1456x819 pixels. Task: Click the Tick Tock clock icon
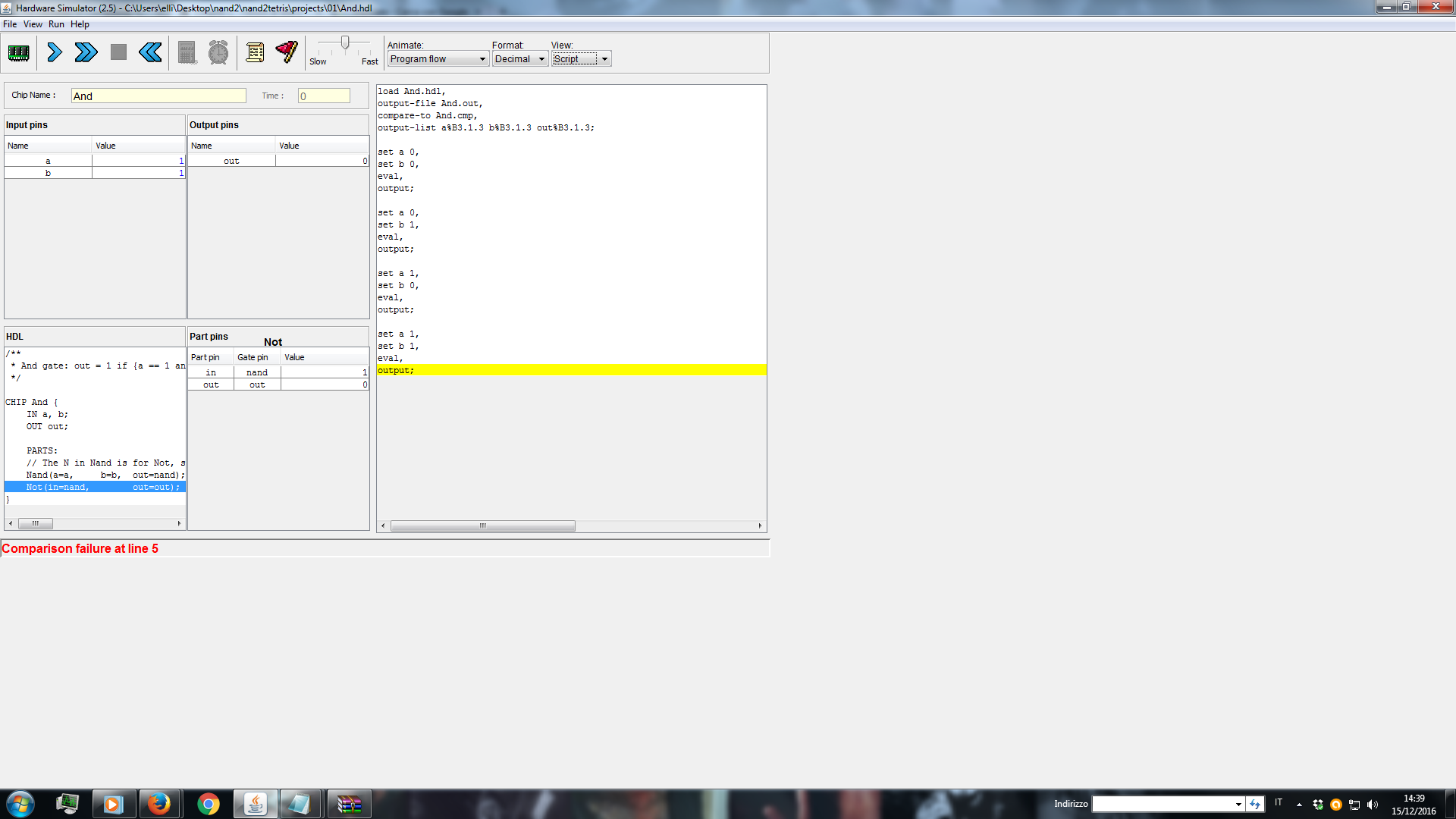pos(218,52)
